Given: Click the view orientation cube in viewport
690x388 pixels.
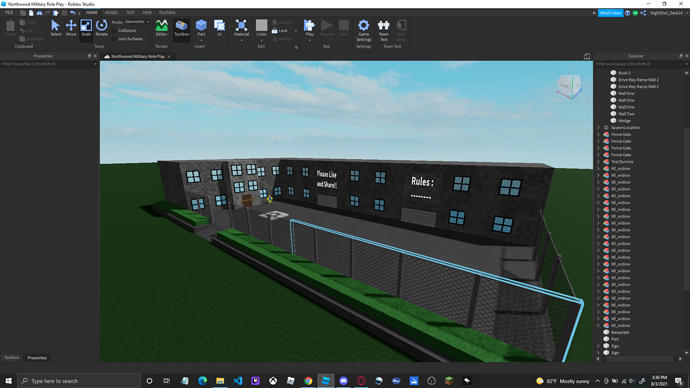Looking at the screenshot, I should 569,86.
